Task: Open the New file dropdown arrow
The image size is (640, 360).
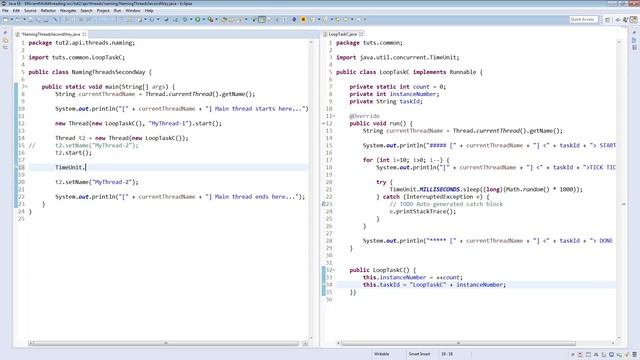Action: (x=11, y=19)
